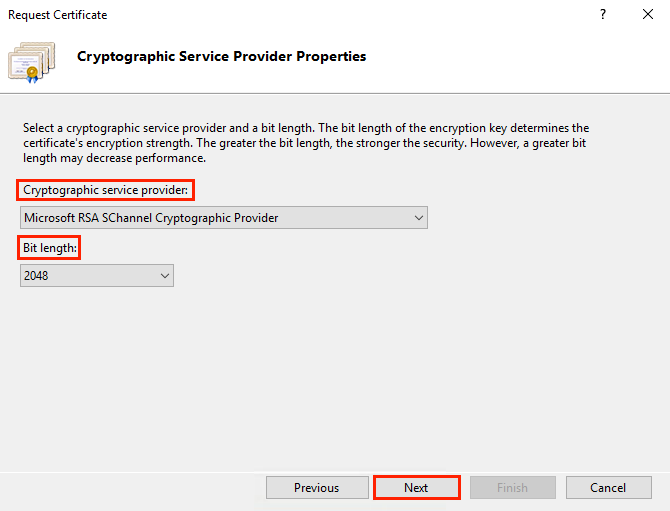Click the Request Certificate window title text

pyautogui.click(x=58, y=15)
